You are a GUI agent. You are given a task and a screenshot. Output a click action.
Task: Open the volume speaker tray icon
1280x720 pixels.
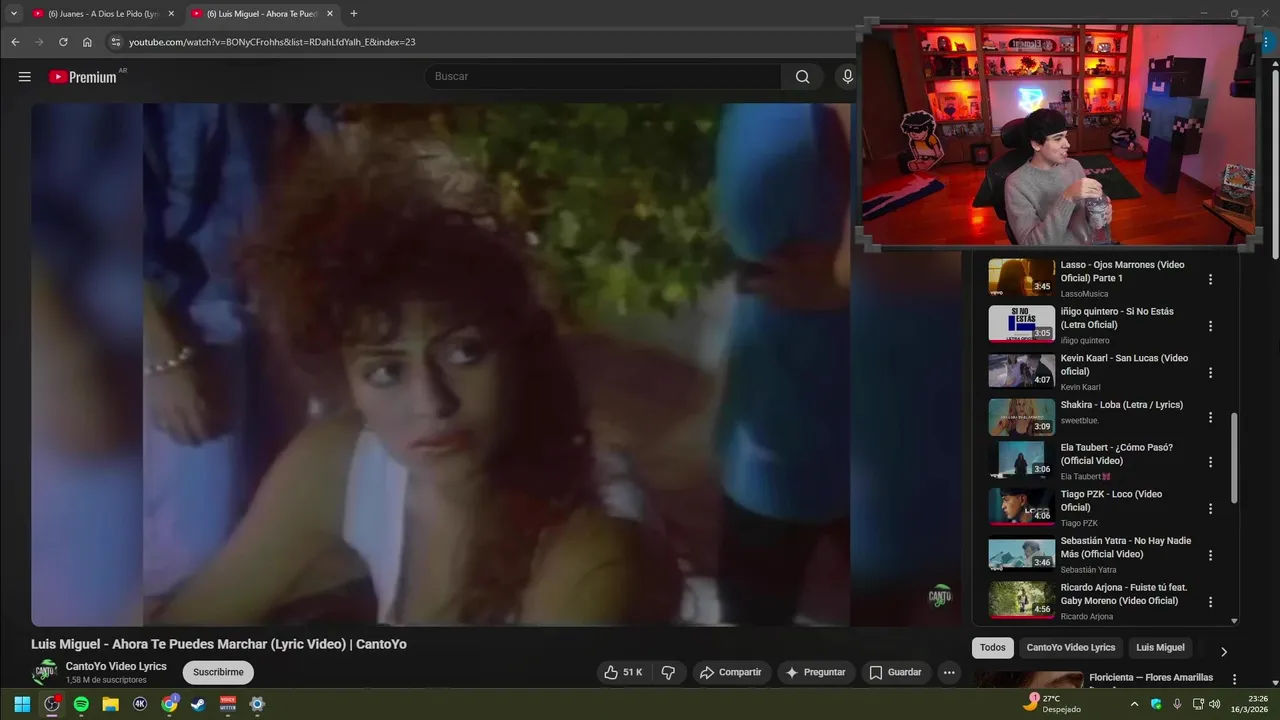[1214, 704]
